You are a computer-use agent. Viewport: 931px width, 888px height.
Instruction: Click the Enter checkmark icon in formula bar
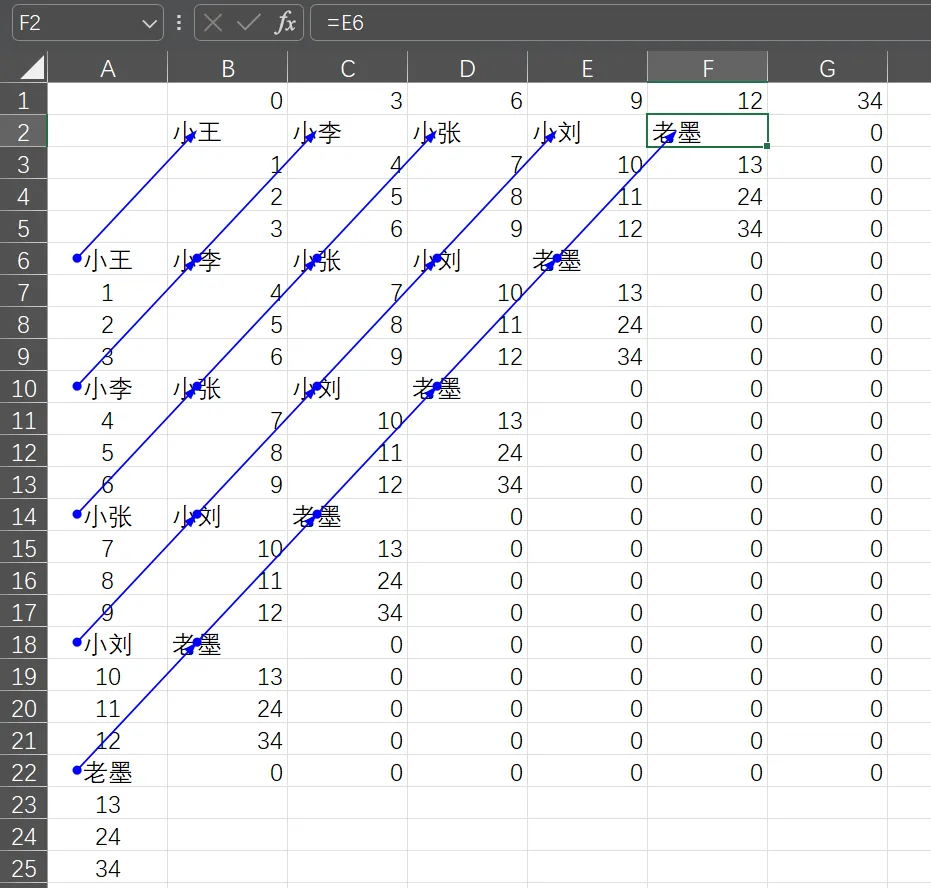click(248, 23)
